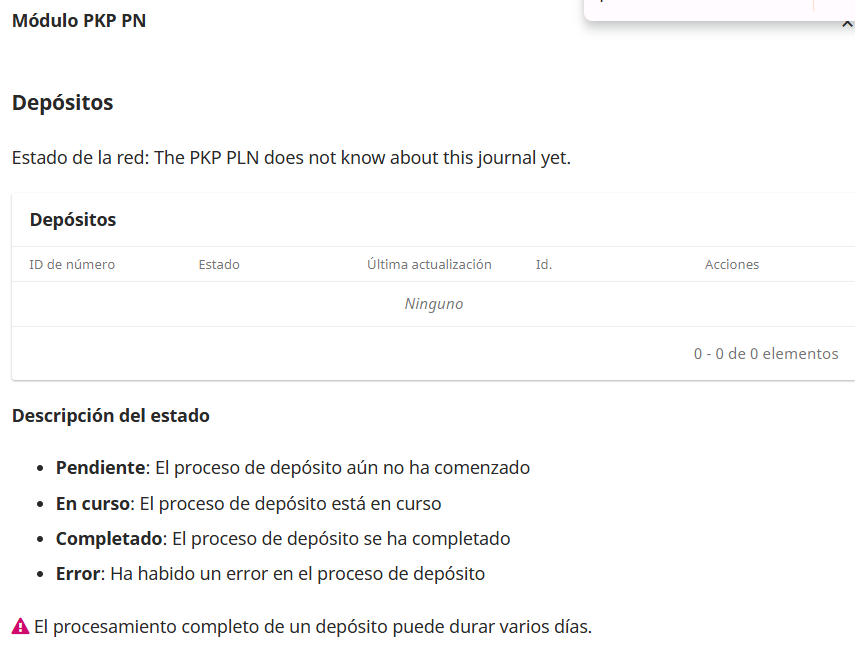Click the Depósitos table panel header

[73, 220]
